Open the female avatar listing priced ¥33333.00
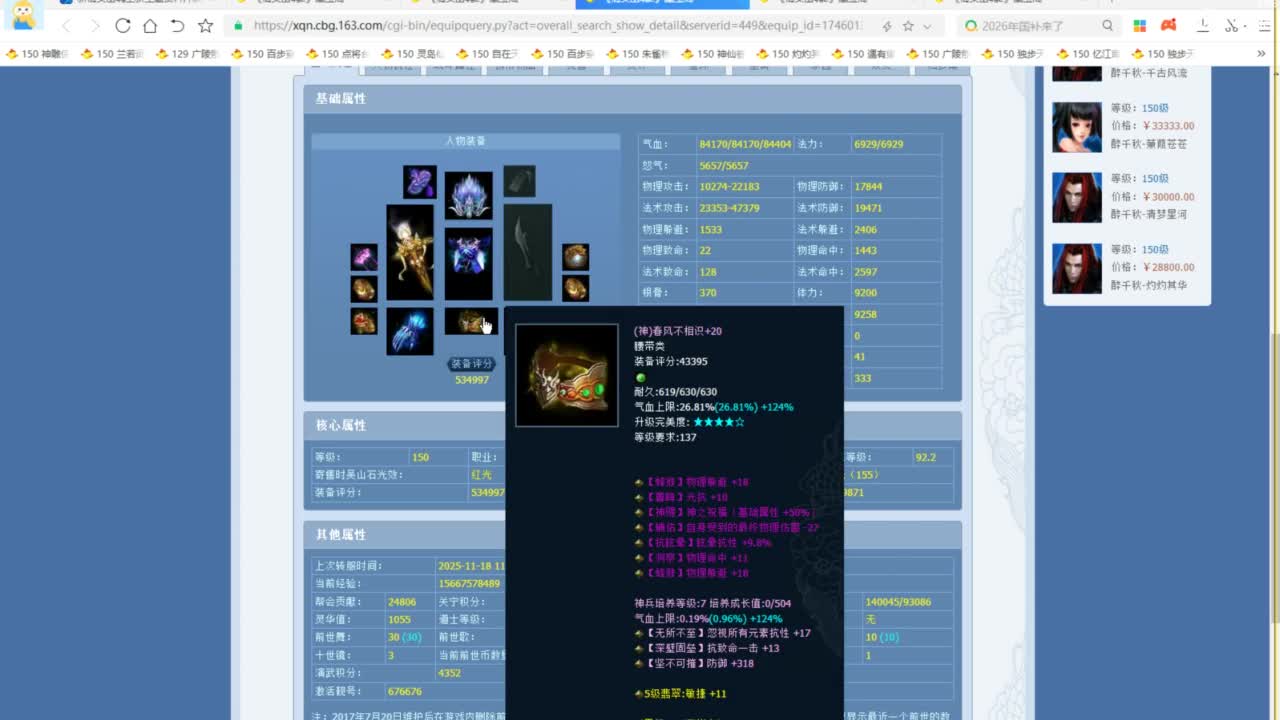The image size is (1280, 720). [1077, 127]
